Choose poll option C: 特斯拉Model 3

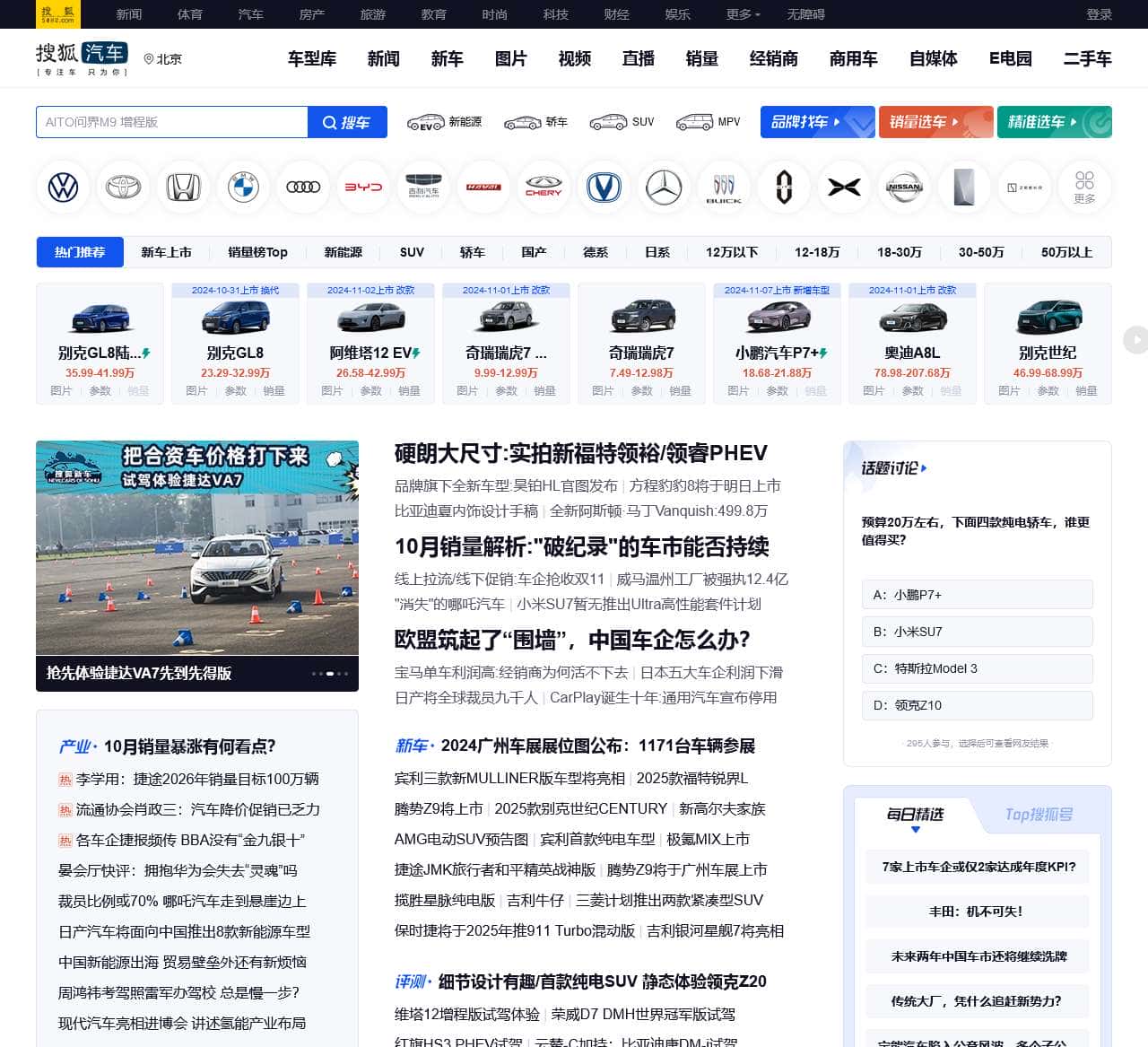pyautogui.click(x=977, y=667)
